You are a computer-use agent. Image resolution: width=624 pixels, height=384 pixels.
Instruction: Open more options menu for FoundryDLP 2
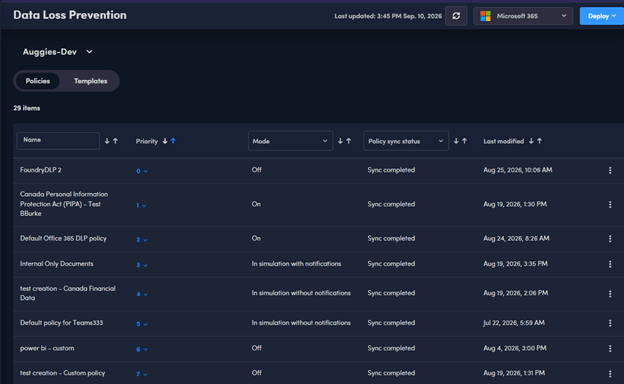tap(610, 170)
